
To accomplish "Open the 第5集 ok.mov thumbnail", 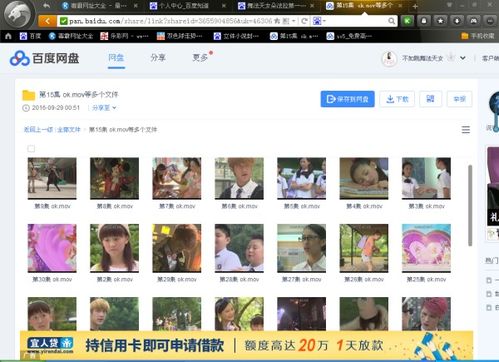I will pos(301,178).
